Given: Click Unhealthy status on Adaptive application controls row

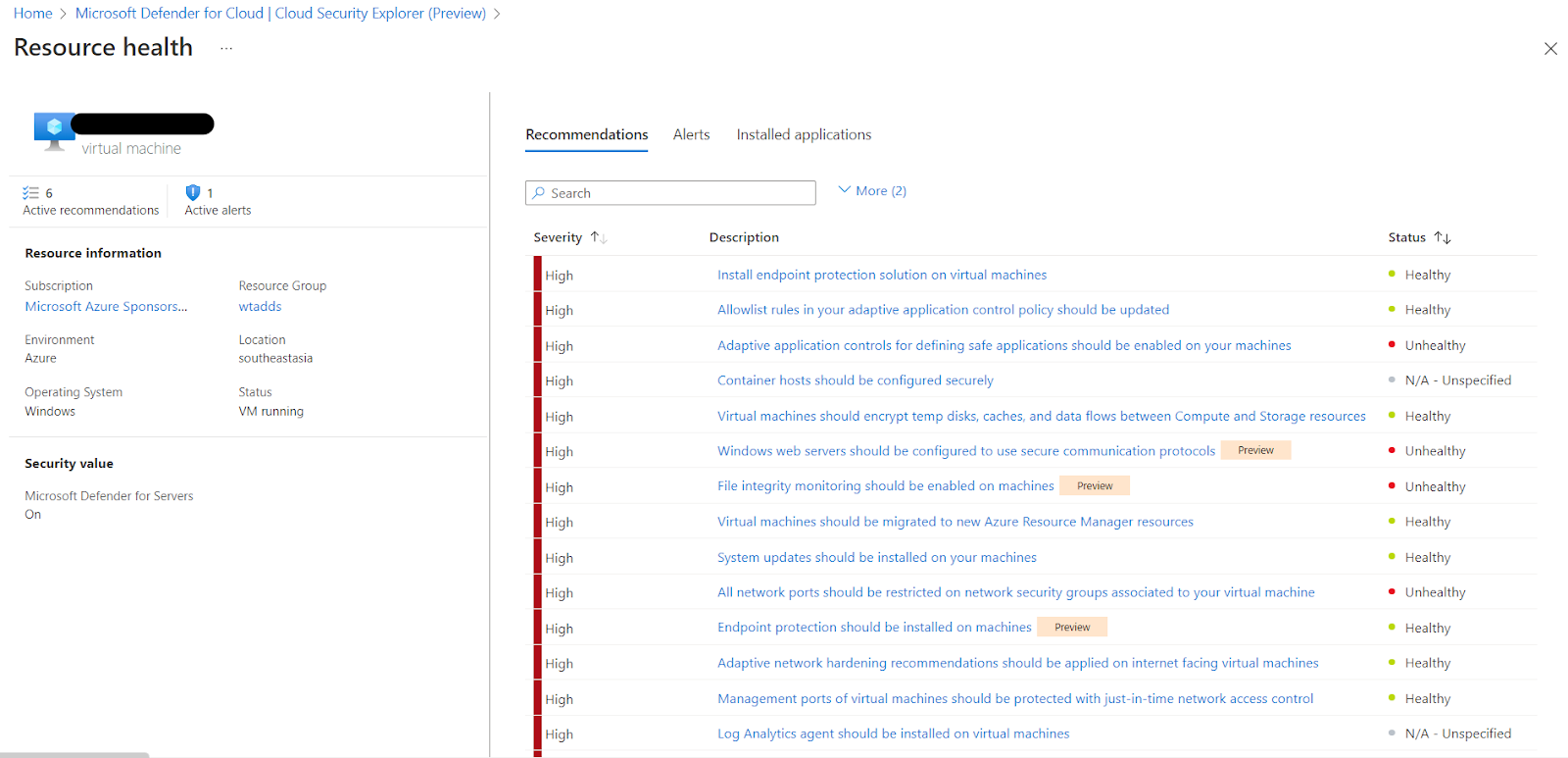Looking at the screenshot, I should (1435, 345).
